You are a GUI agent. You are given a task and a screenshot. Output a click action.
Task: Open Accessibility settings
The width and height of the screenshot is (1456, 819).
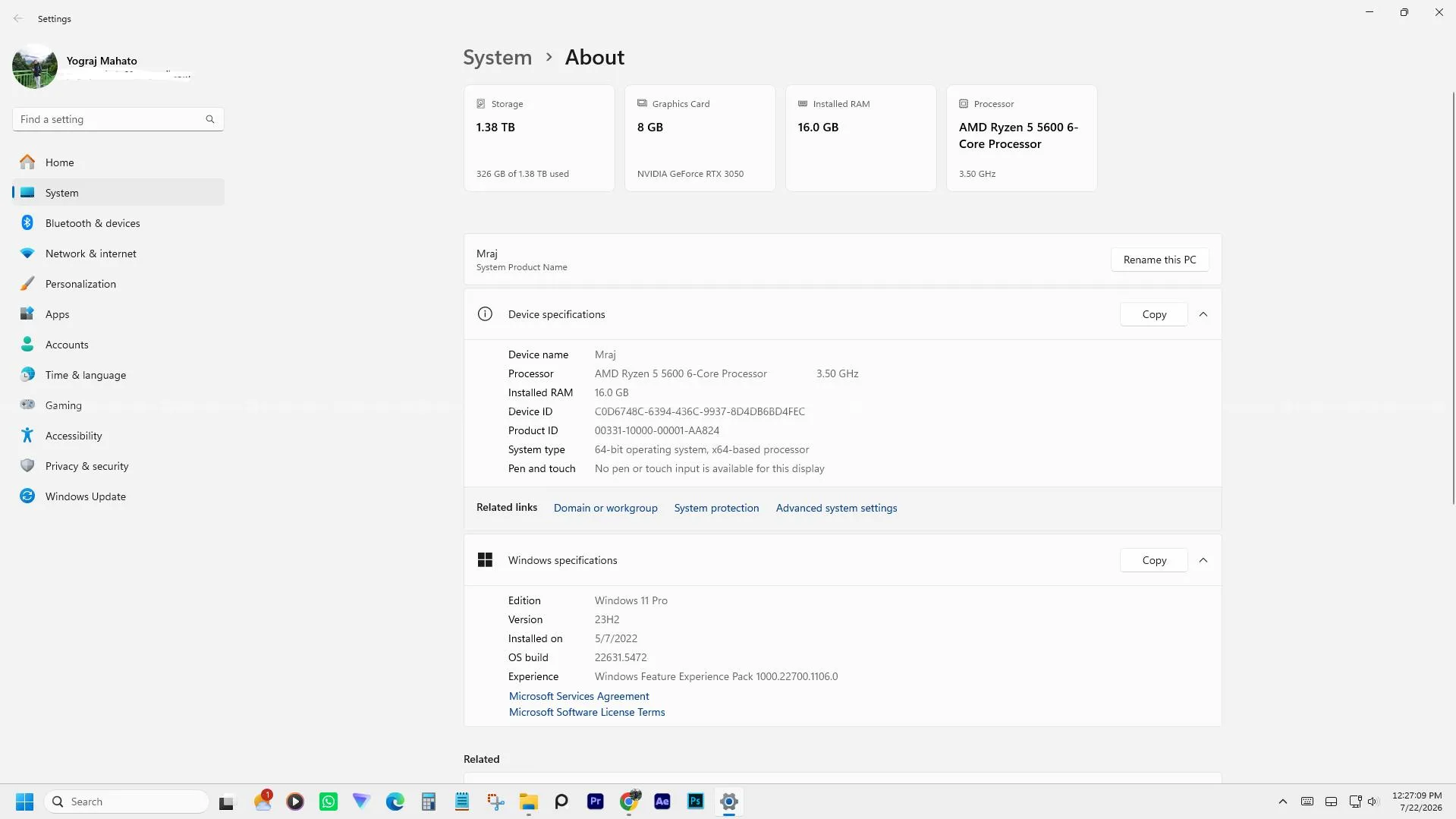point(118,436)
